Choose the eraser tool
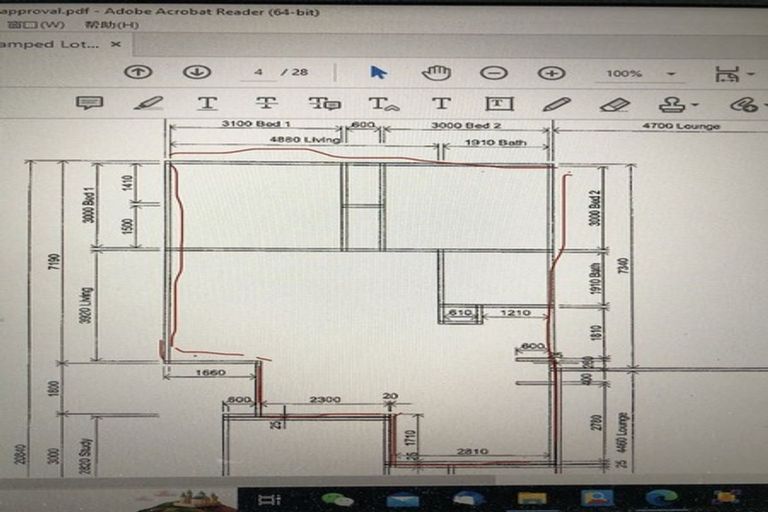This screenshot has width=768, height=512. coord(615,103)
